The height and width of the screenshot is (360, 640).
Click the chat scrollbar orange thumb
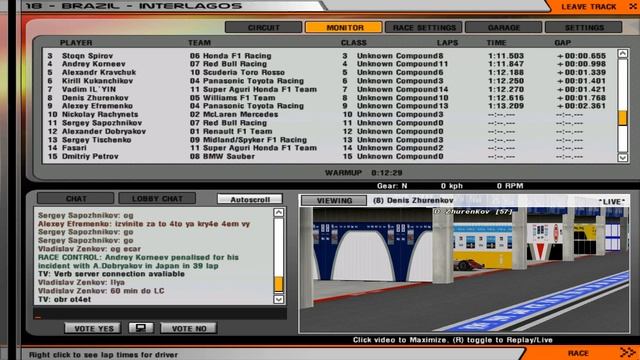[x=278, y=284]
